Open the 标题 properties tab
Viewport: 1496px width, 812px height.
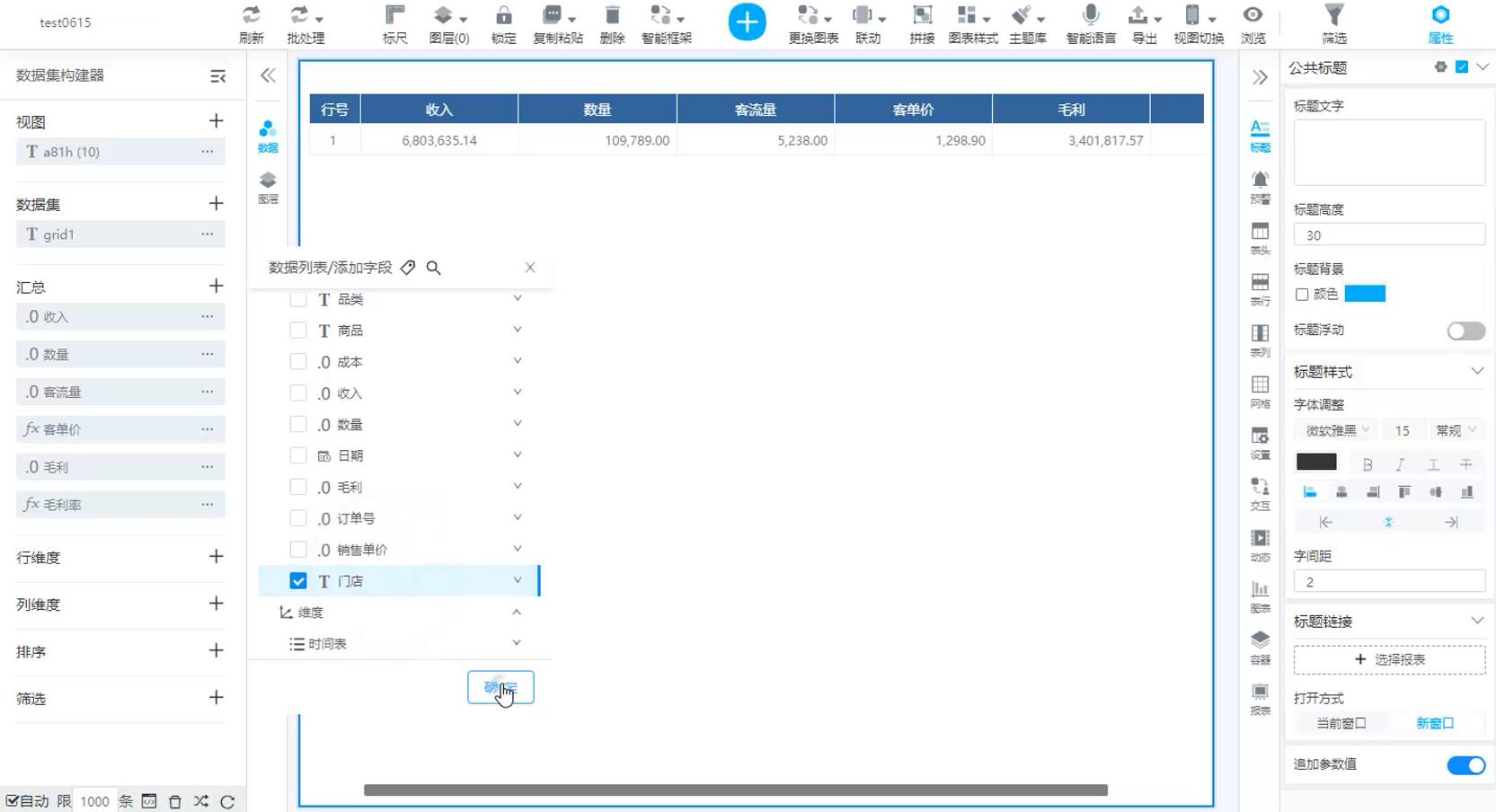pos(1260,136)
